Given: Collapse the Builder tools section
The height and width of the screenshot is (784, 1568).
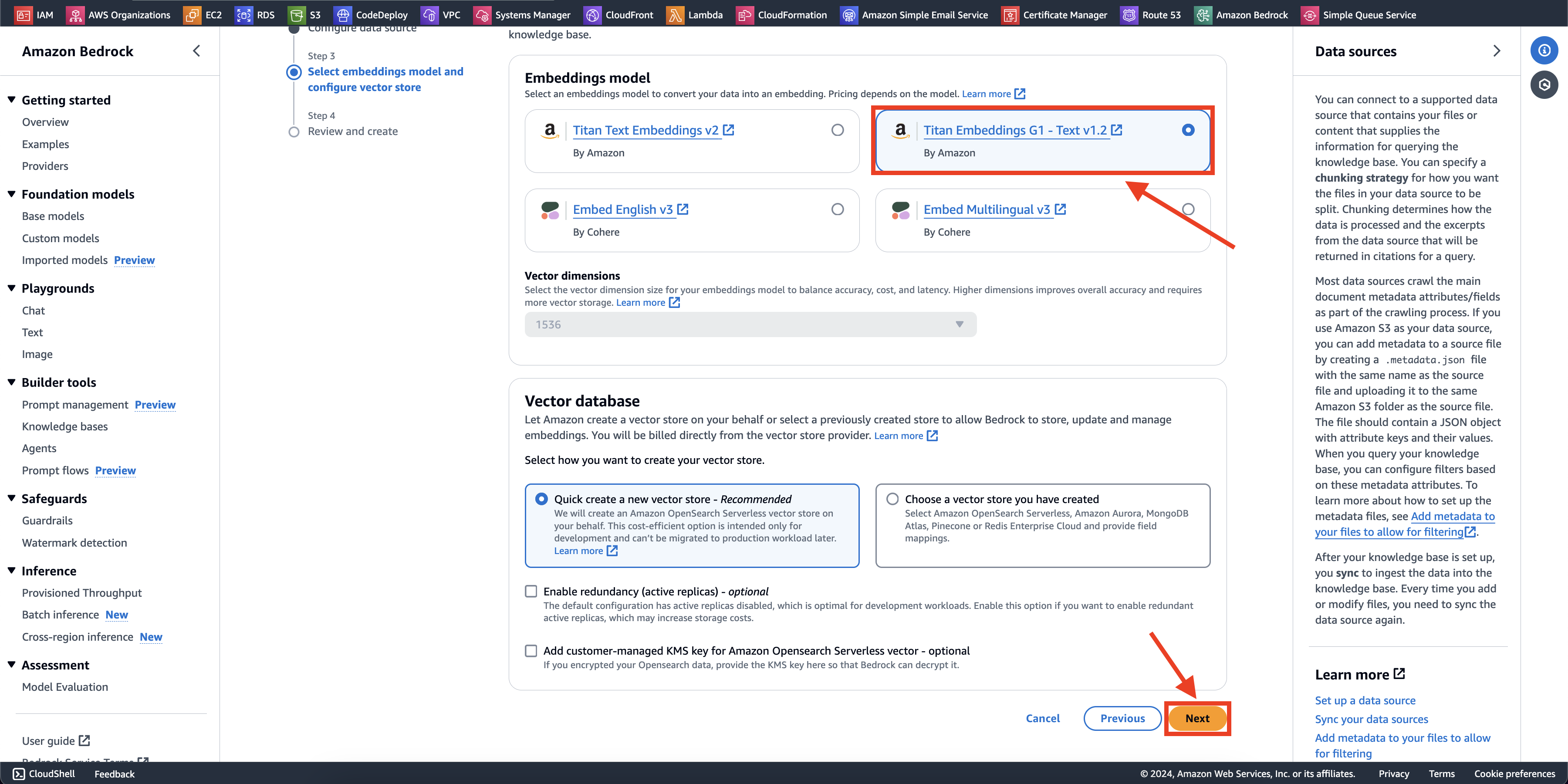Looking at the screenshot, I should [x=12, y=382].
